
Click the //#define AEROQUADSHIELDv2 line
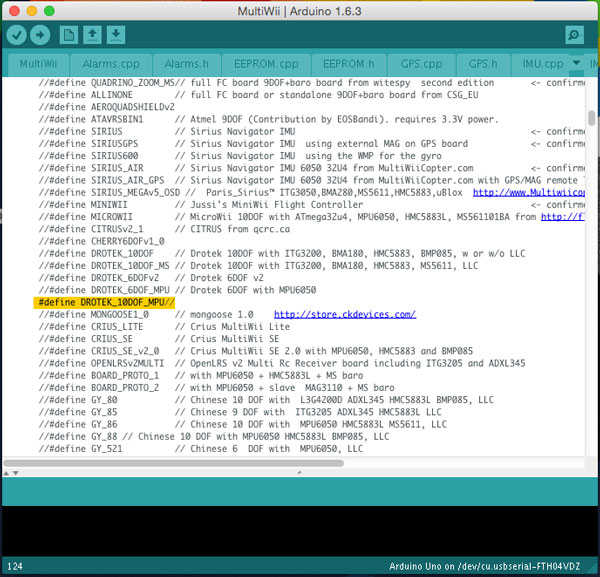106,107
